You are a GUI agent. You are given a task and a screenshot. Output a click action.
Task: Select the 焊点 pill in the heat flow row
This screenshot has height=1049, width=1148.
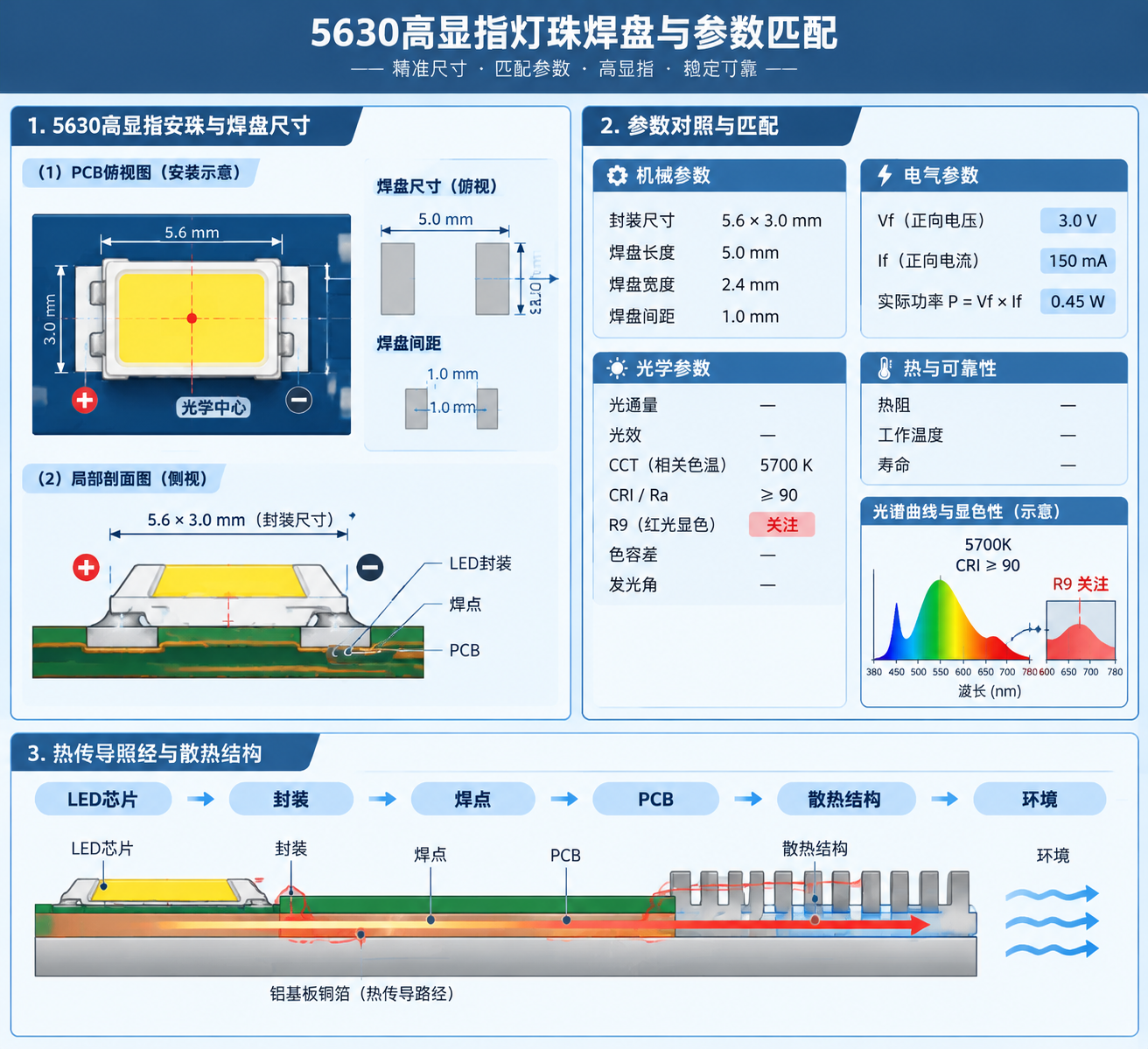tap(473, 799)
